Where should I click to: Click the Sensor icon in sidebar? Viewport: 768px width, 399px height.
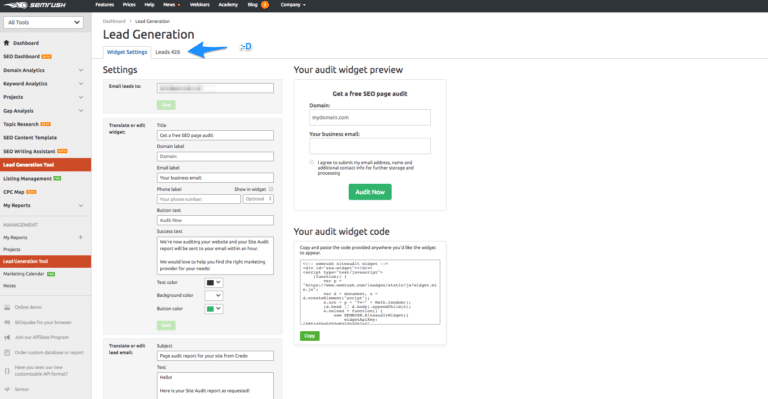[x=7, y=389]
